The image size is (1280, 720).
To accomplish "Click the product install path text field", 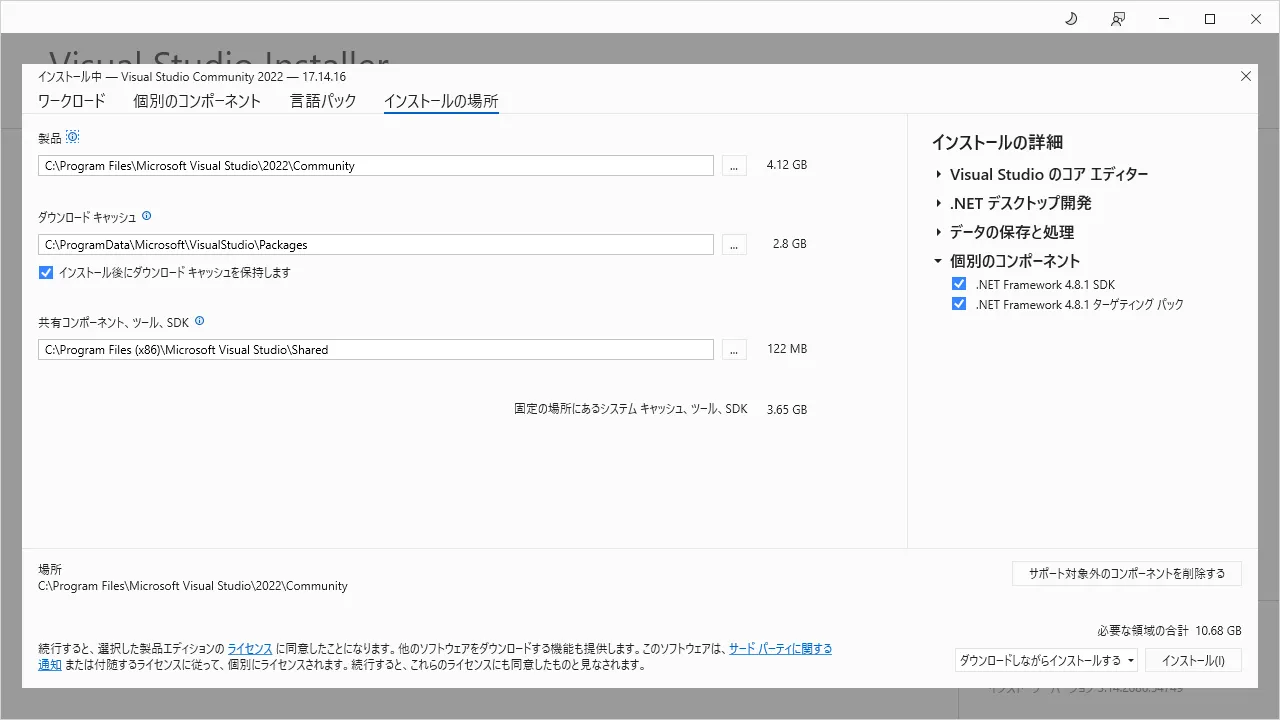I will point(375,166).
